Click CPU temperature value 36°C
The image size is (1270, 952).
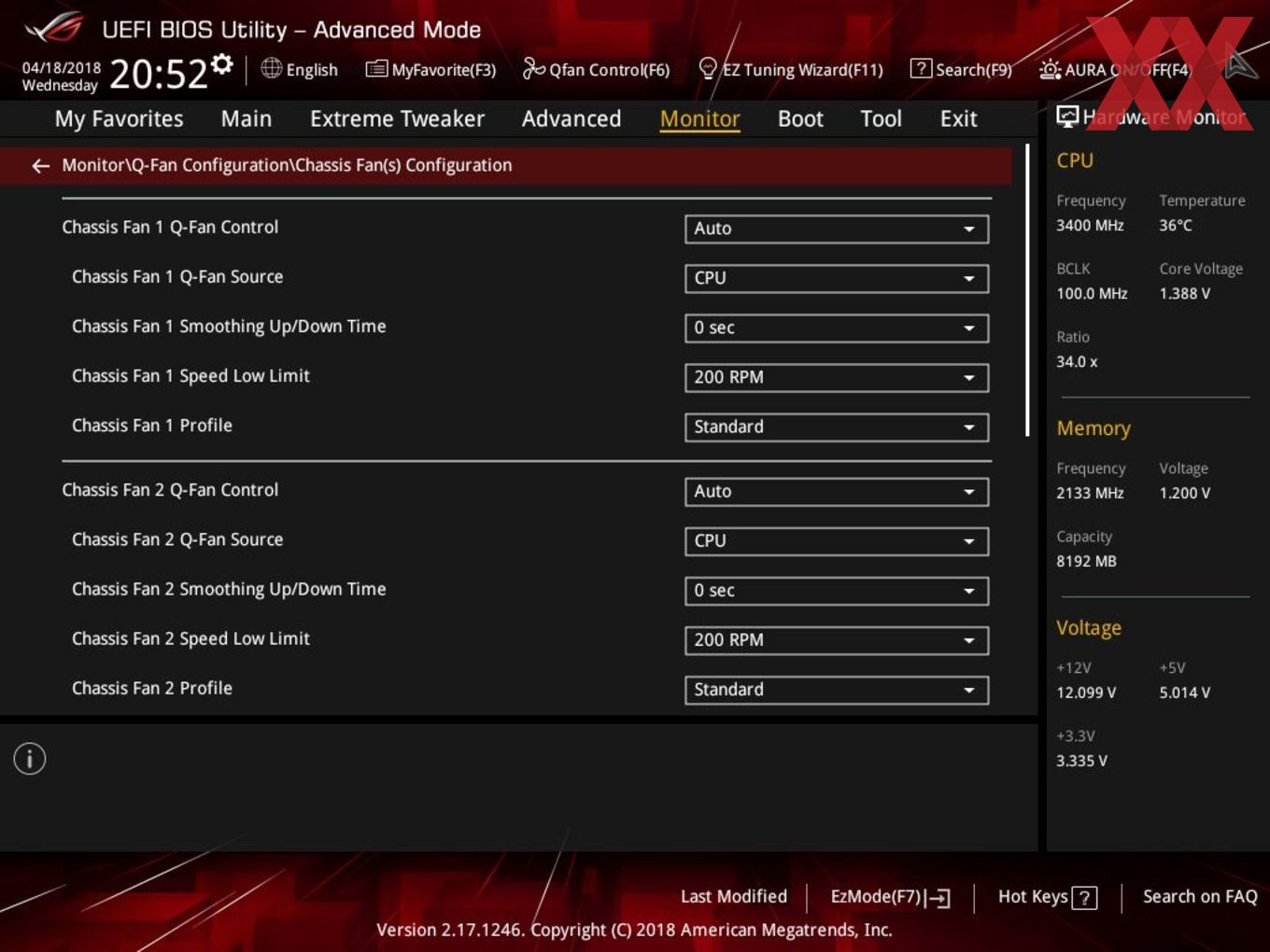click(1176, 225)
